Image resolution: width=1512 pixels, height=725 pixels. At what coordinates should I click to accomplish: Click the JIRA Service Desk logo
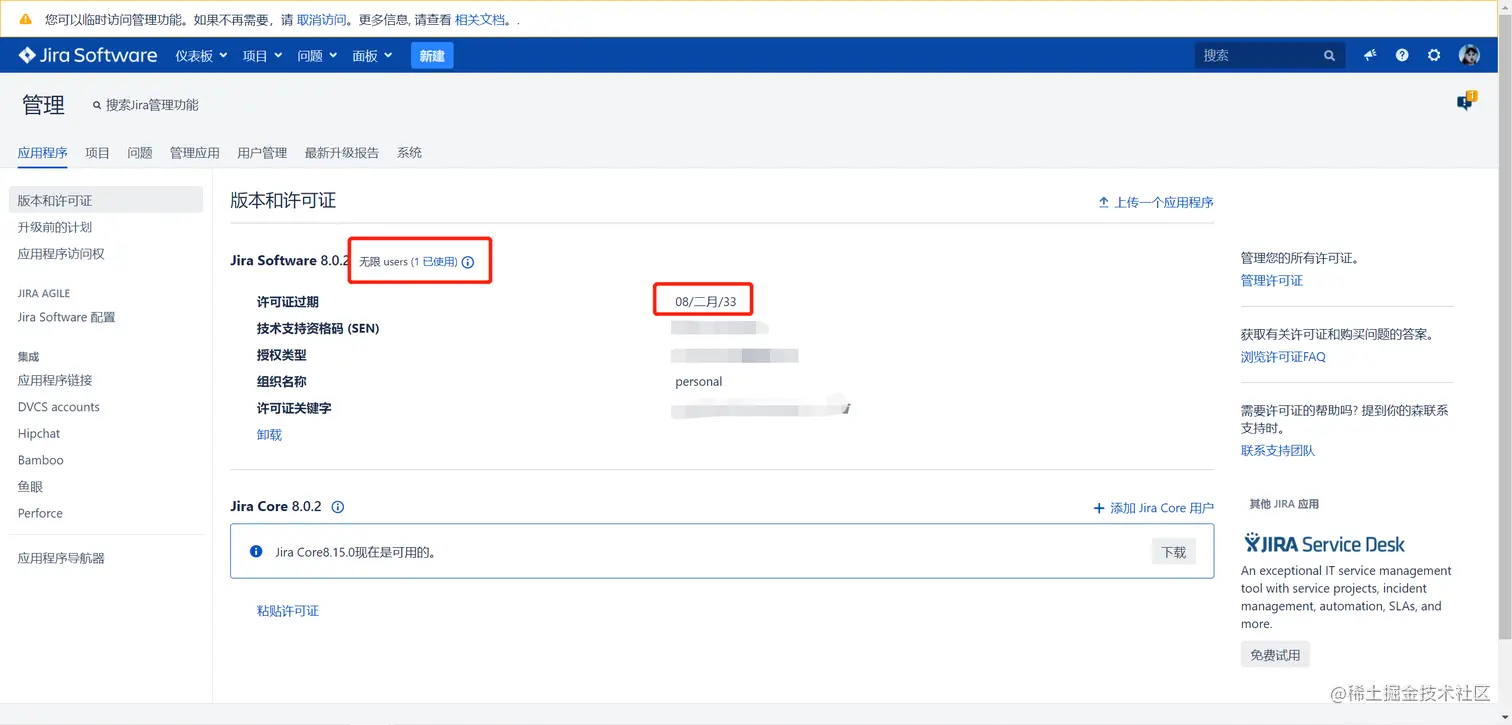coord(1324,544)
